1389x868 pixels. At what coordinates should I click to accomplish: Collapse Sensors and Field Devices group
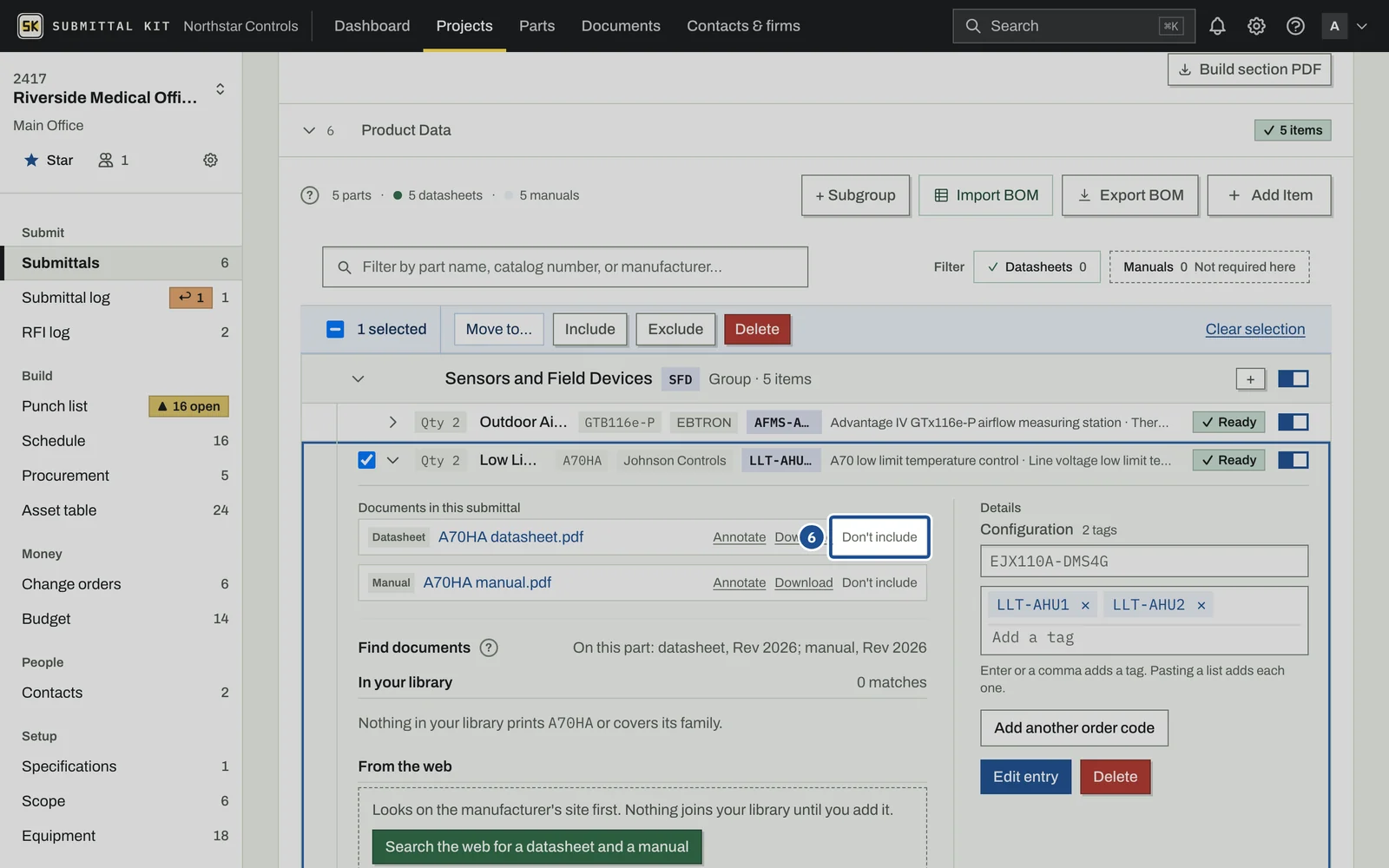pyautogui.click(x=358, y=379)
